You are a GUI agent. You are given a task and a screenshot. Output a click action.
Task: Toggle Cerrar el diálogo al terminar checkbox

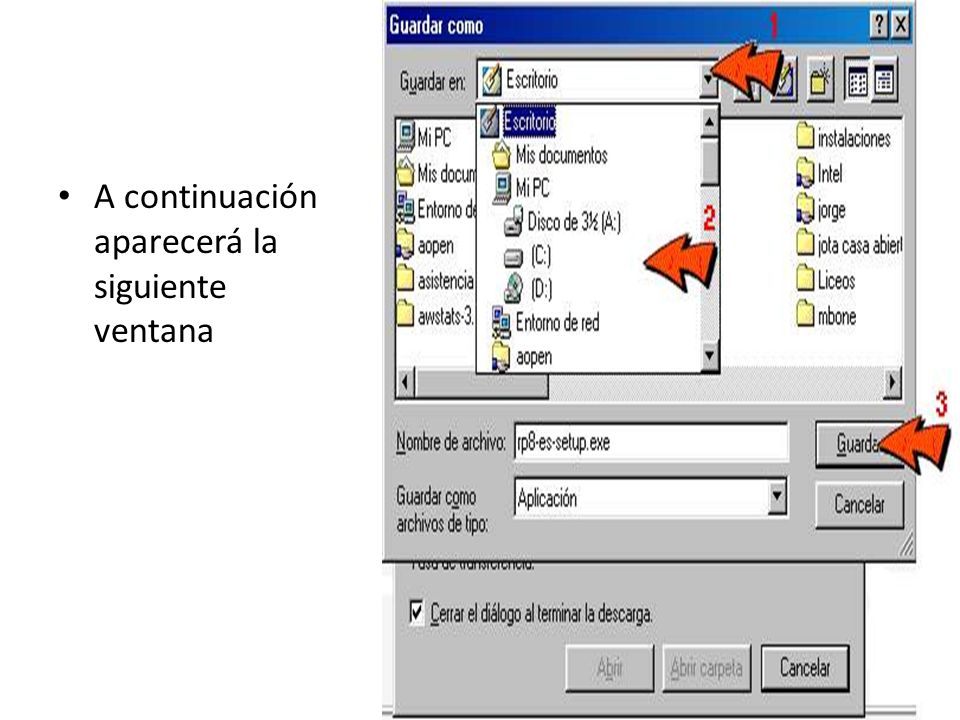[x=416, y=612]
